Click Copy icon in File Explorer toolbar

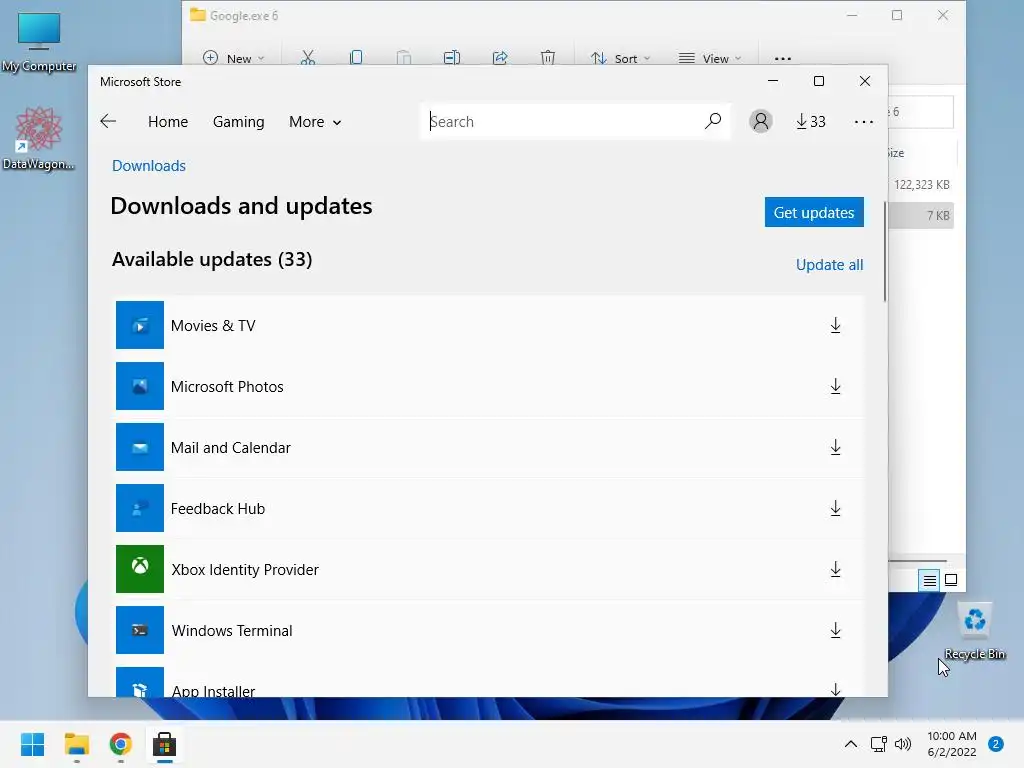coord(356,57)
